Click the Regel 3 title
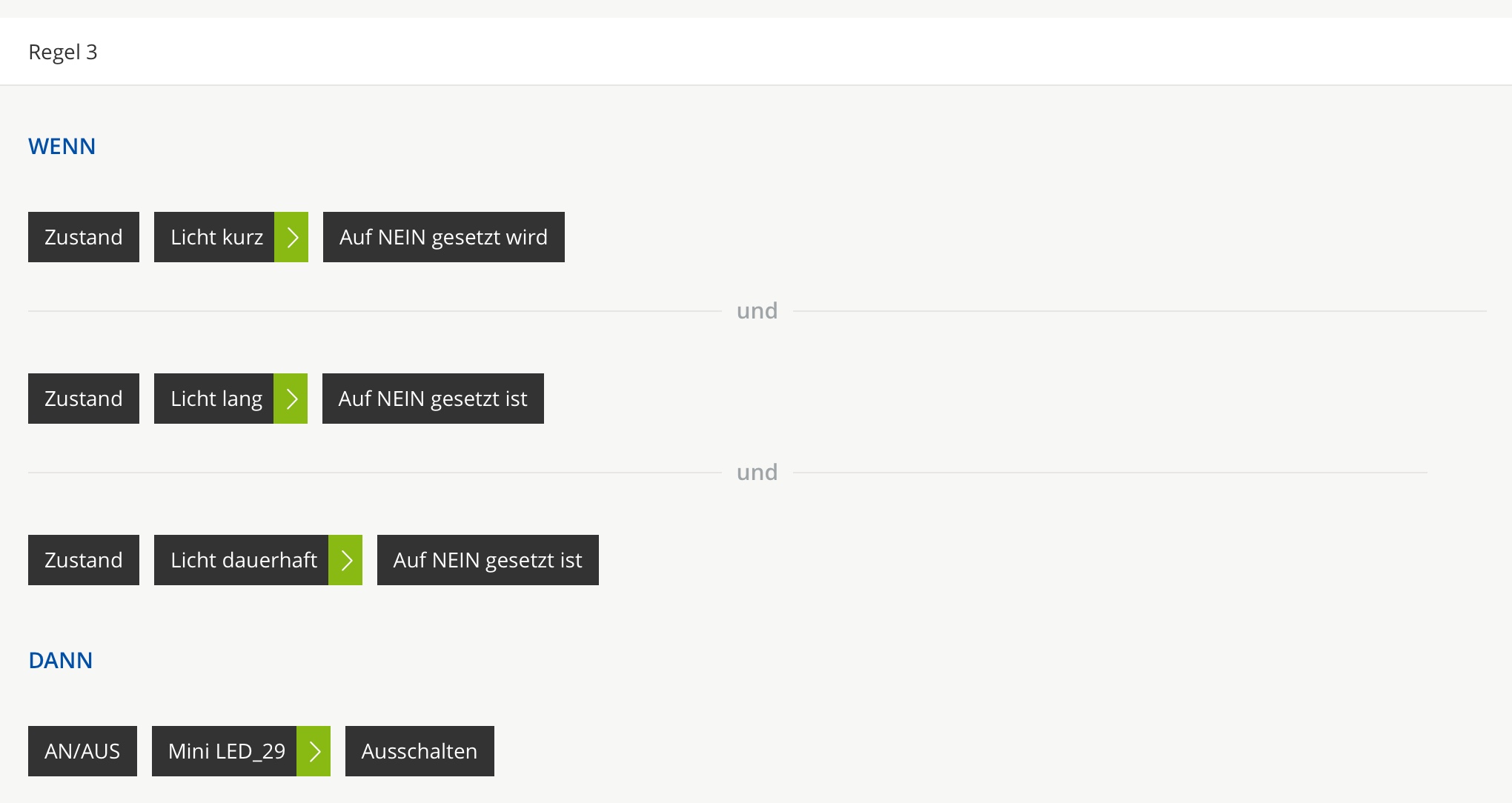 63,52
